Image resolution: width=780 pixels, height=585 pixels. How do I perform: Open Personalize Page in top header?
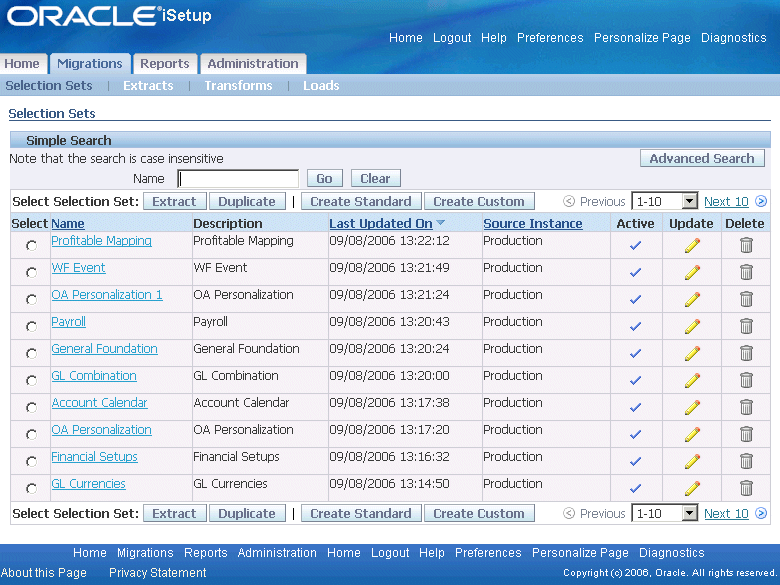(642, 38)
